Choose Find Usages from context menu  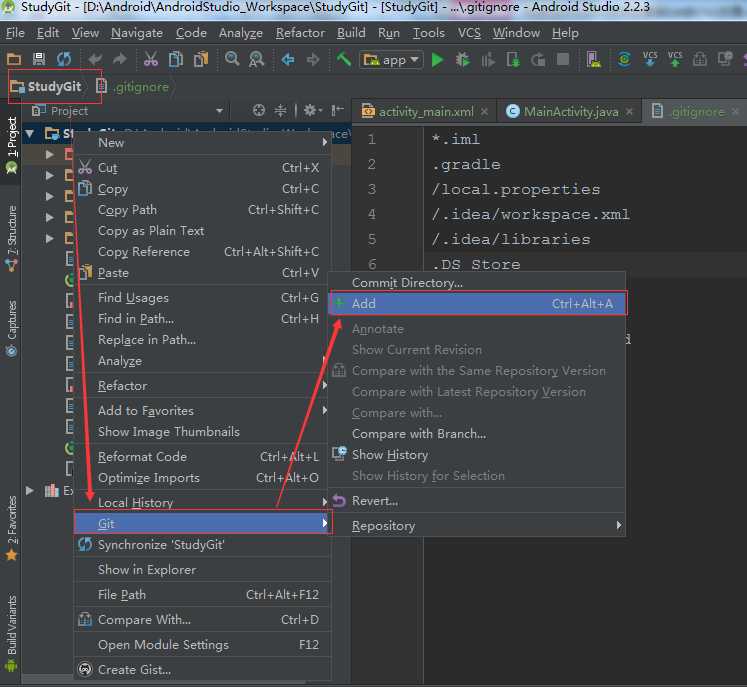click(202, 298)
